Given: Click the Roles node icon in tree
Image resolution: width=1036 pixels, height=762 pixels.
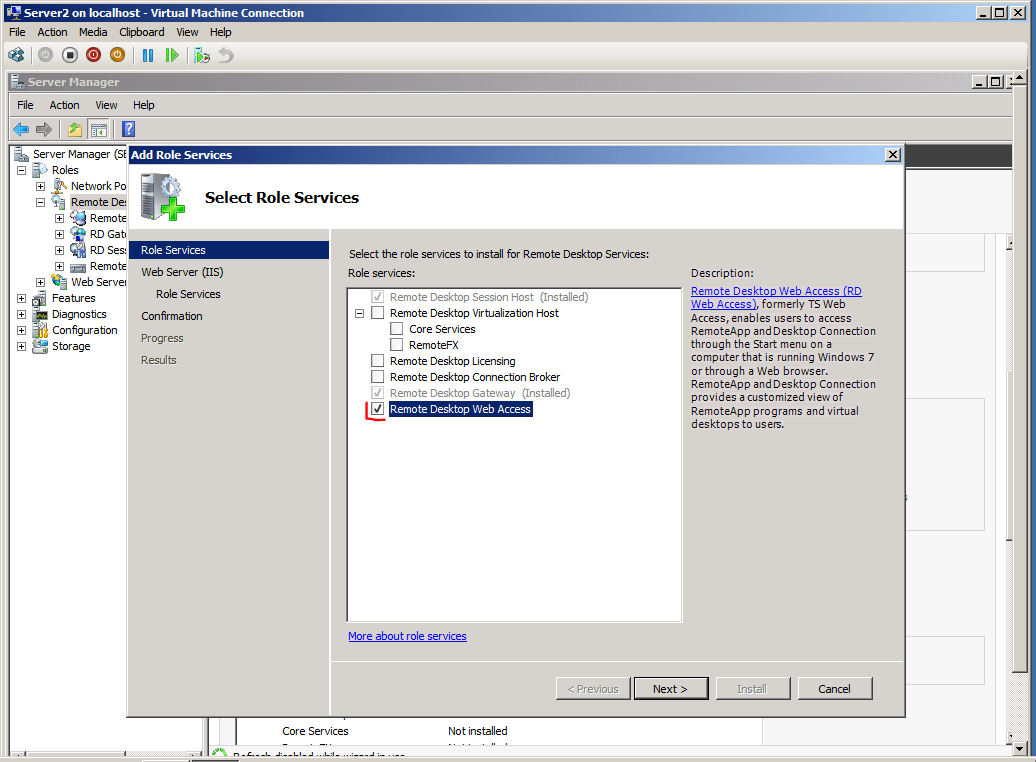Looking at the screenshot, I should [x=40, y=170].
